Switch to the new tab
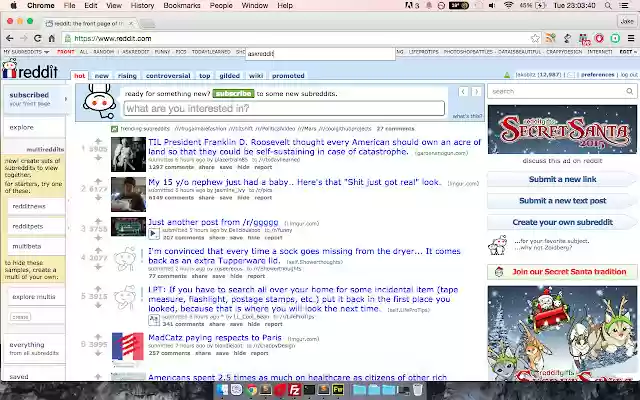 click(x=102, y=76)
